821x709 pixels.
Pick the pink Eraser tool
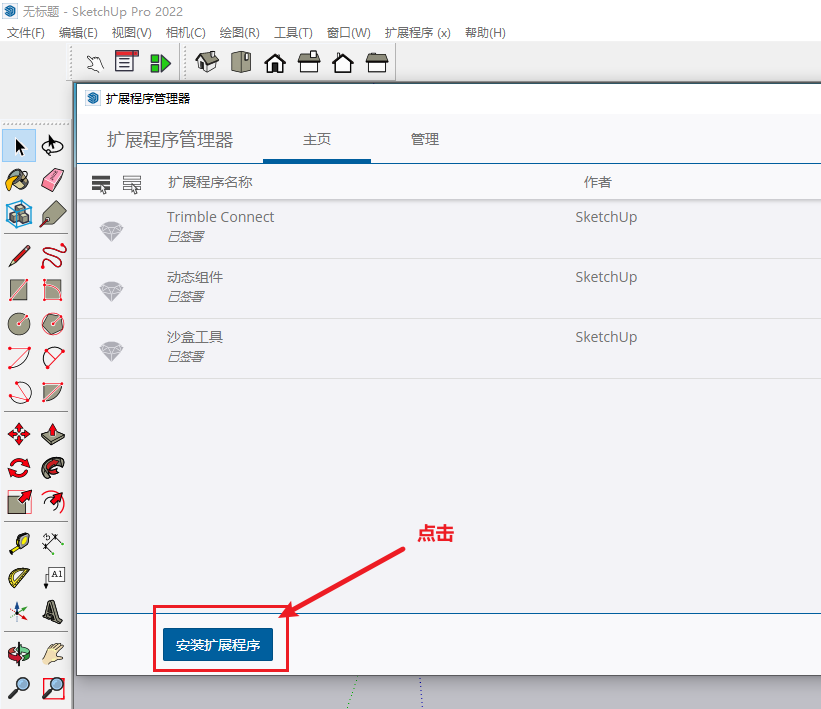[x=53, y=180]
